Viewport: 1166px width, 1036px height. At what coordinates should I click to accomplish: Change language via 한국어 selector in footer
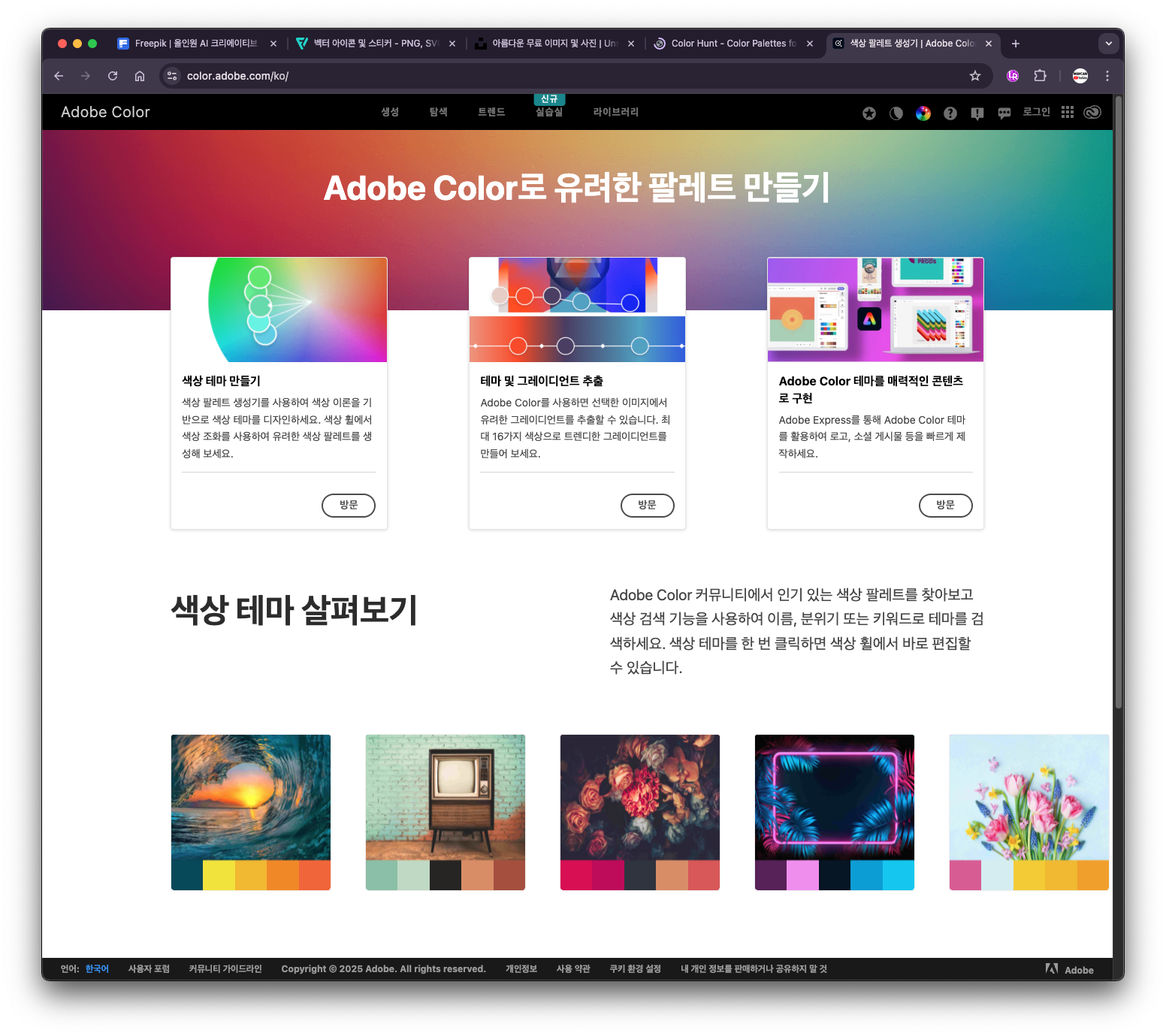(x=97, y=969)
